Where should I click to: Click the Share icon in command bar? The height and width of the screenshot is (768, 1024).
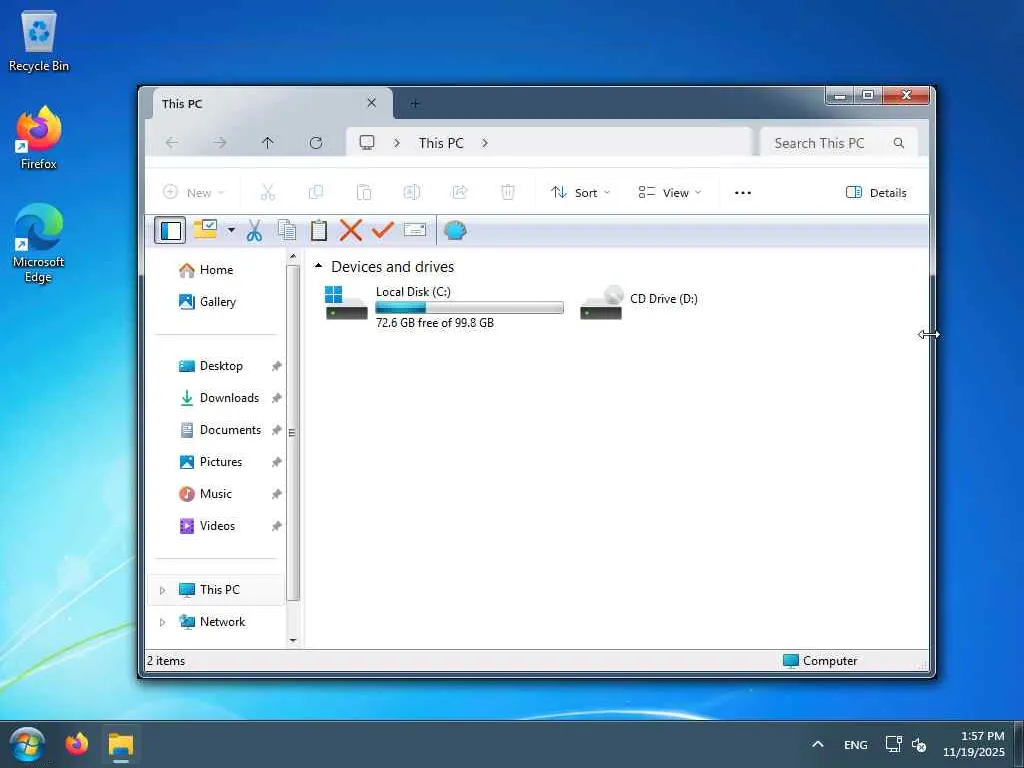point(460,192)
